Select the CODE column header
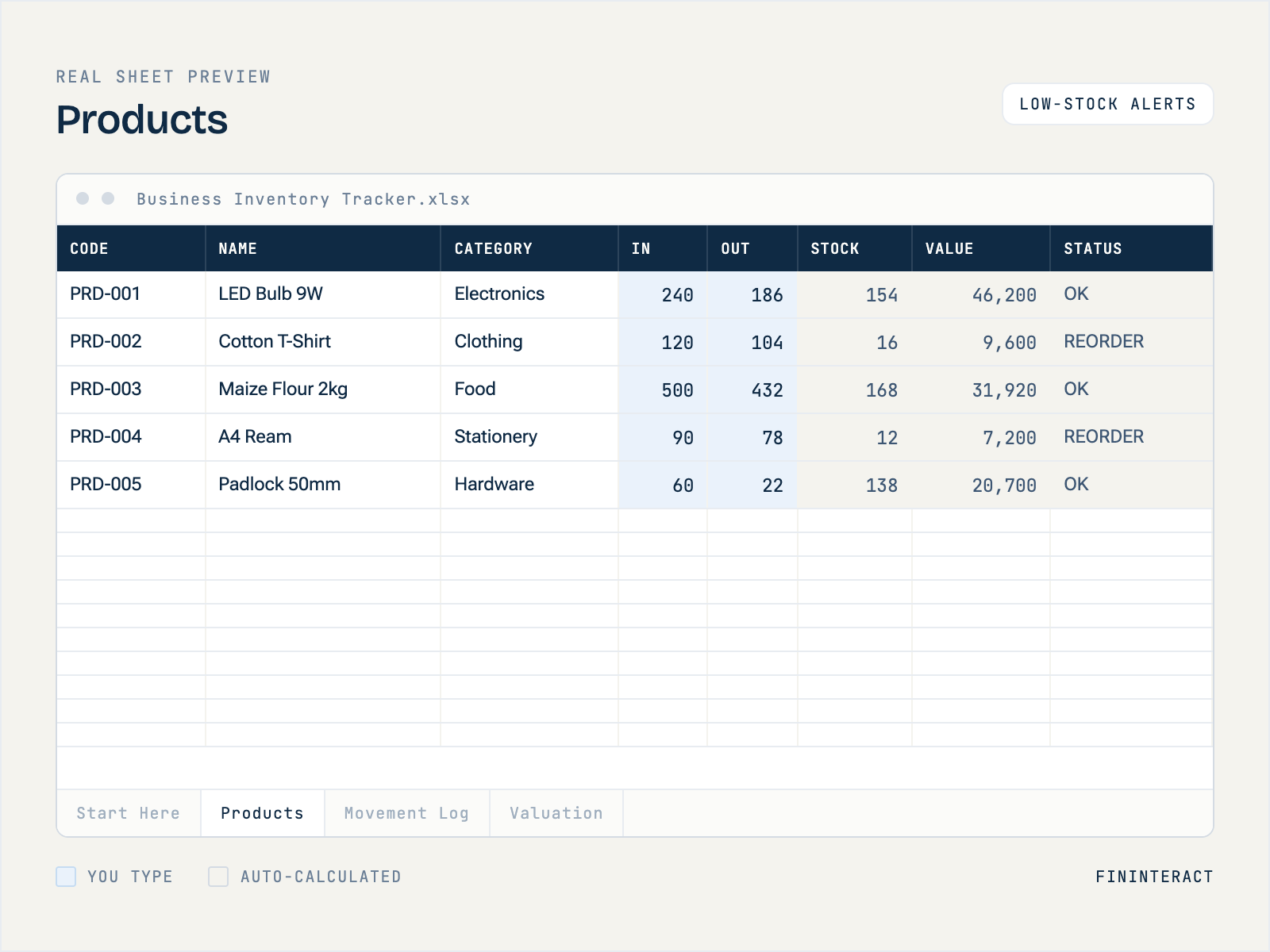The height and width of the screenshot is (952, 1270). (131, 248)
